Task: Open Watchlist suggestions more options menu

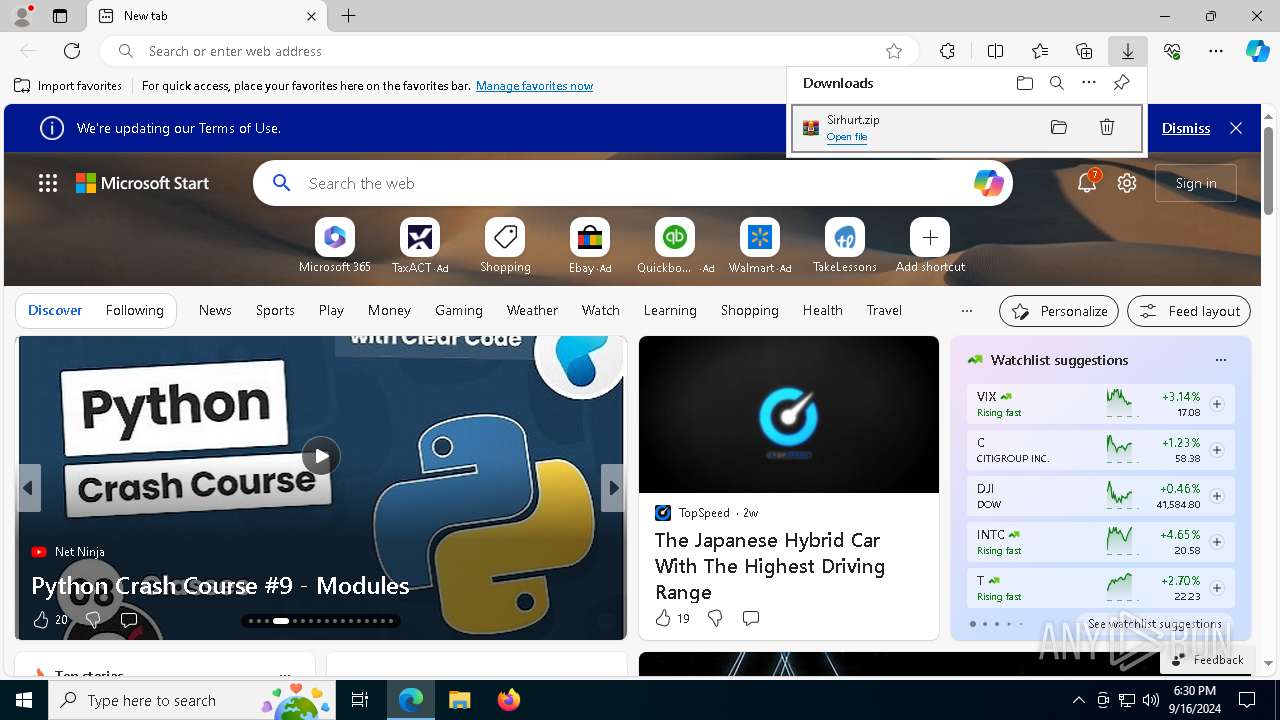Action: [x=1220, y=360]
